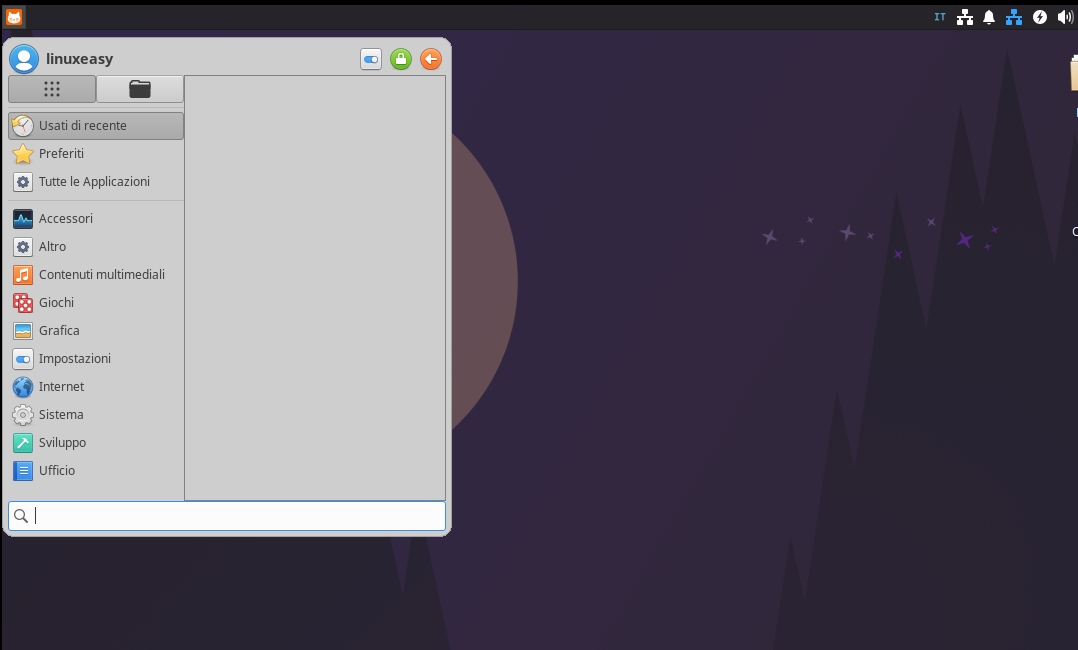Viewport: 1078px width, 650px height.
Task: Click the blue network connection icon
Action: coord(1013,17)
